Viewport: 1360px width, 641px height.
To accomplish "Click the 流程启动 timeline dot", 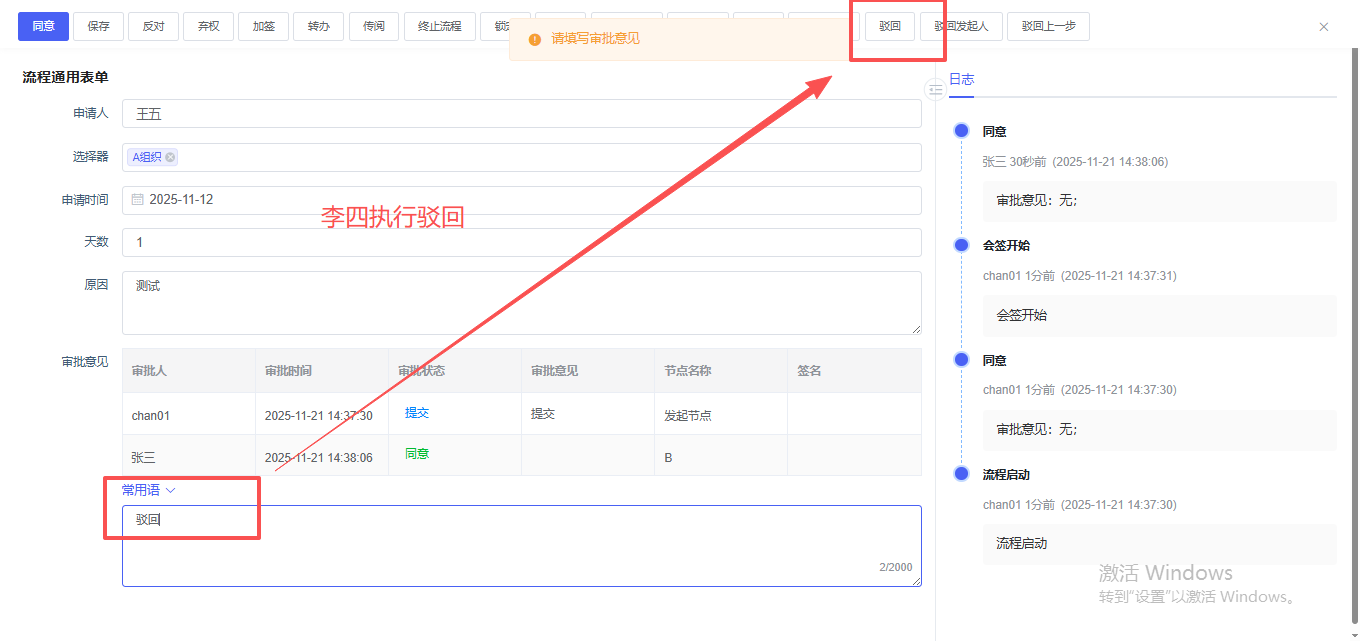I will coord(961,474).
